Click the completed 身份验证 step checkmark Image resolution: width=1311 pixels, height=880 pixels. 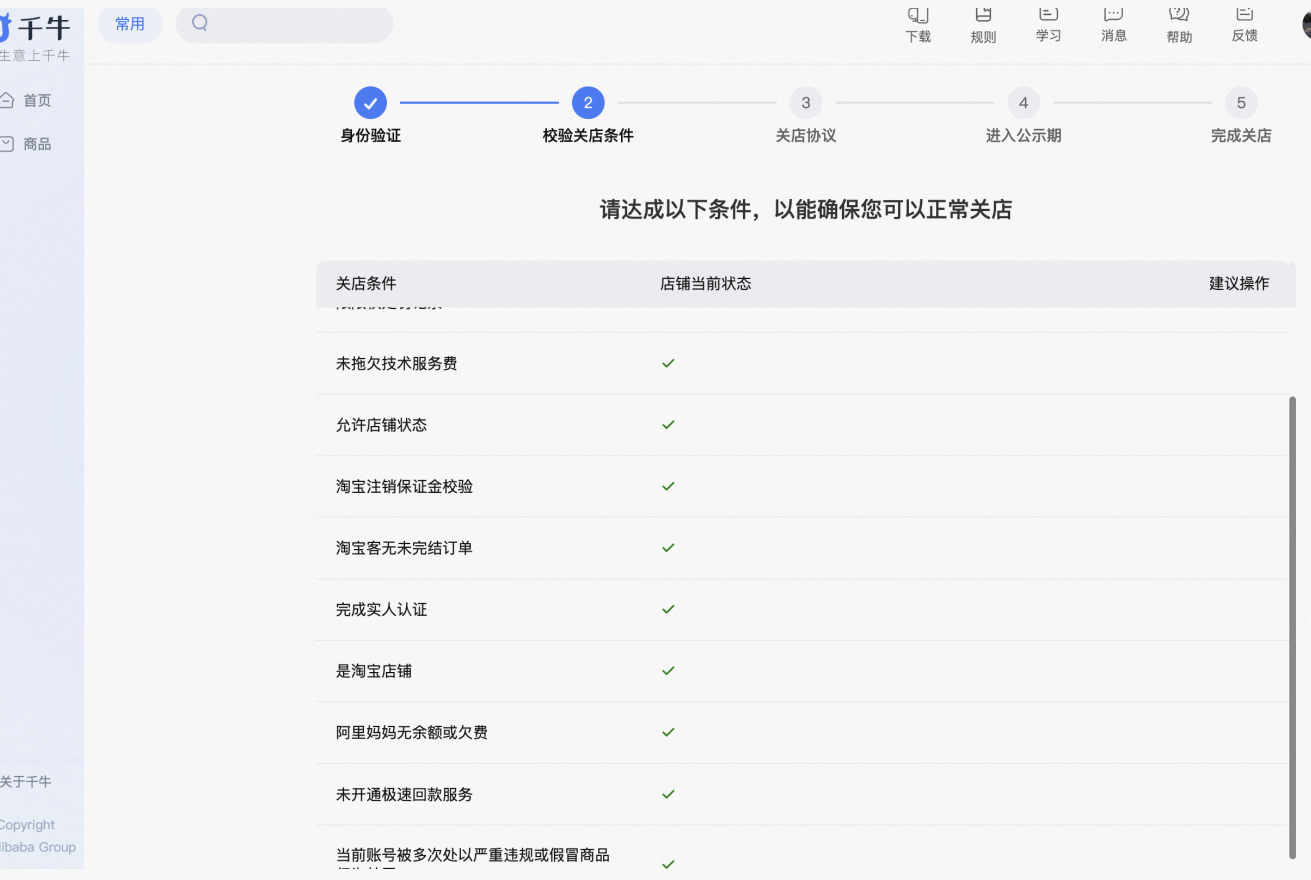point(370,102)
